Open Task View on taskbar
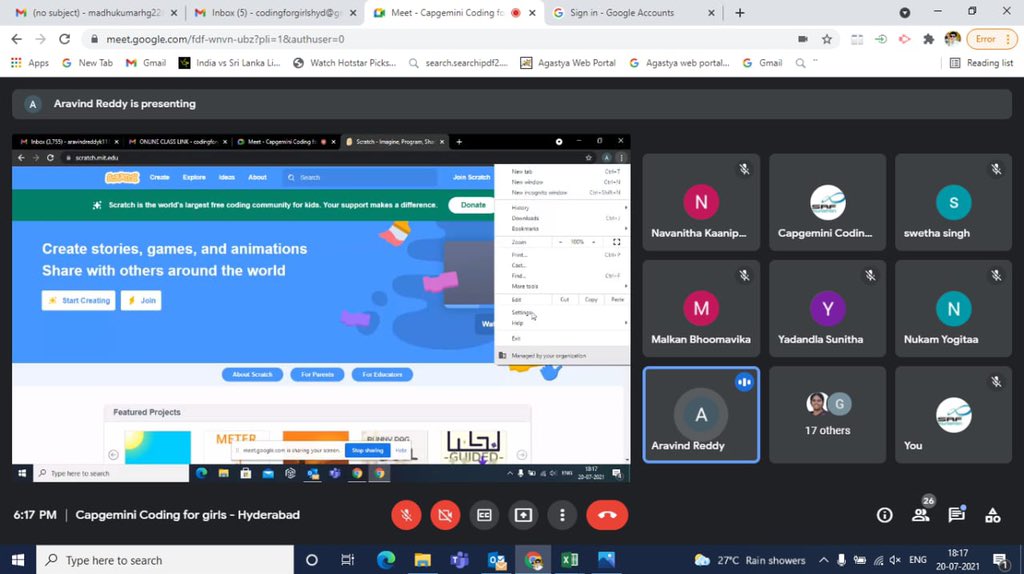This screenshot has width=1024, height=574. click(x=347, y=560)
